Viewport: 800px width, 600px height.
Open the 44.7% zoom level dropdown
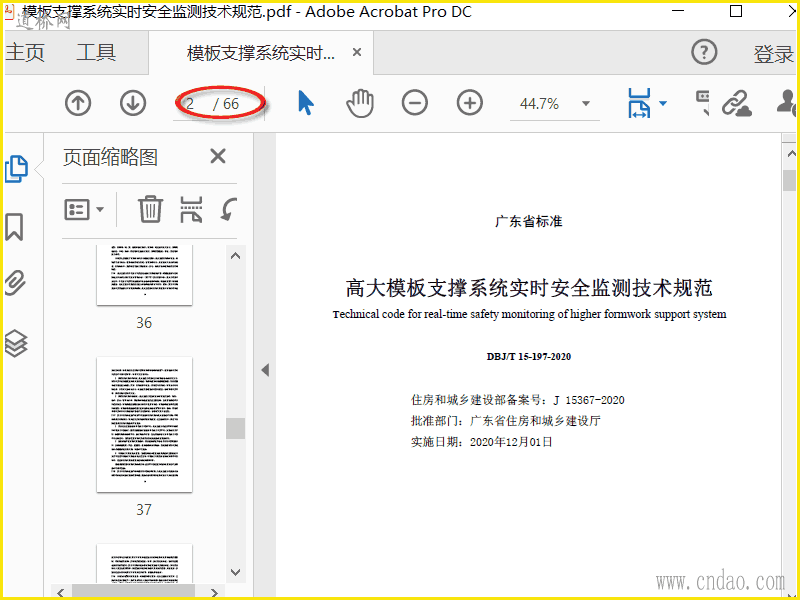pyautogui.click(x=586, y=104)
